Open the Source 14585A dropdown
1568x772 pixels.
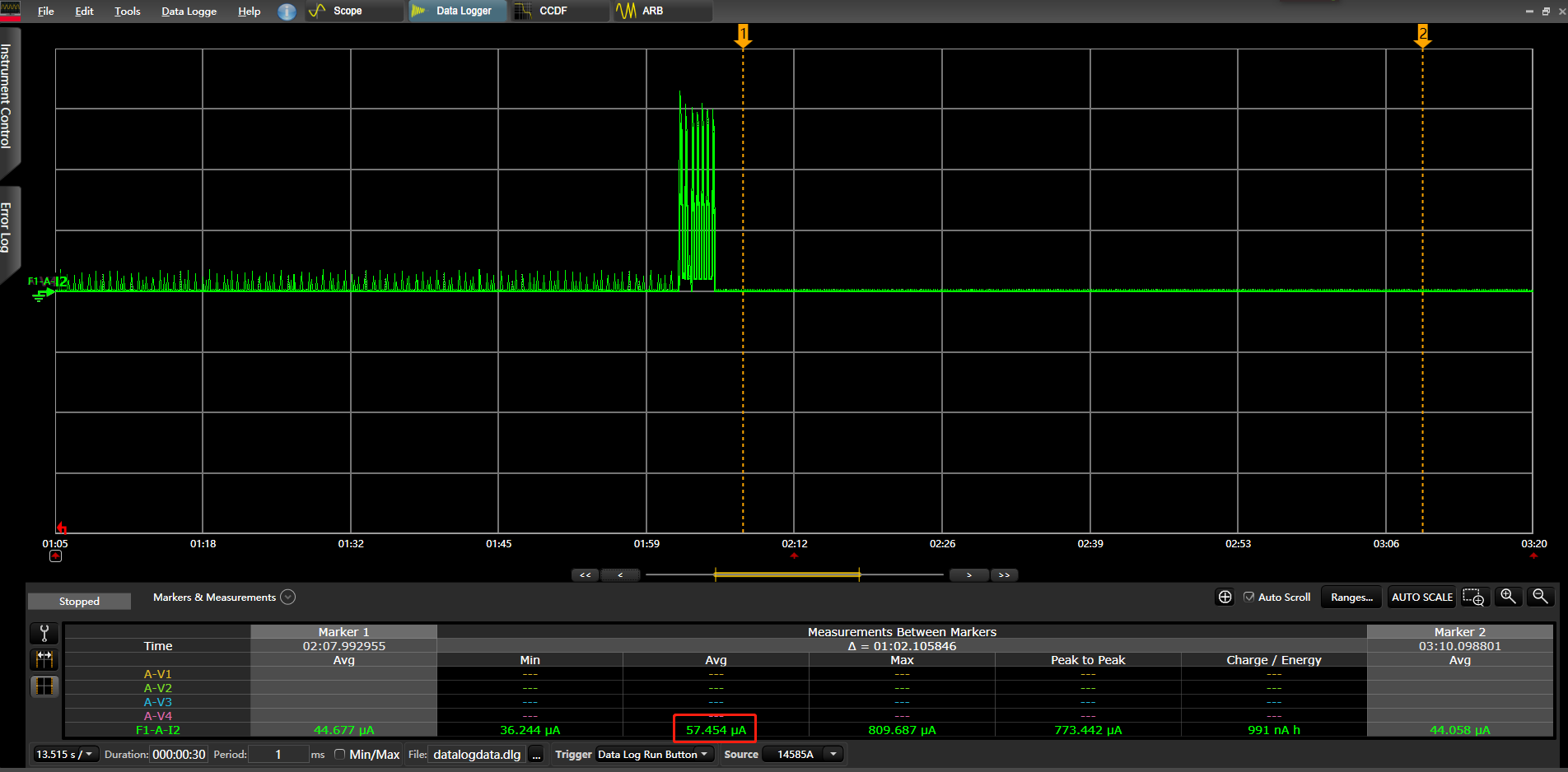tap(803, 755)
